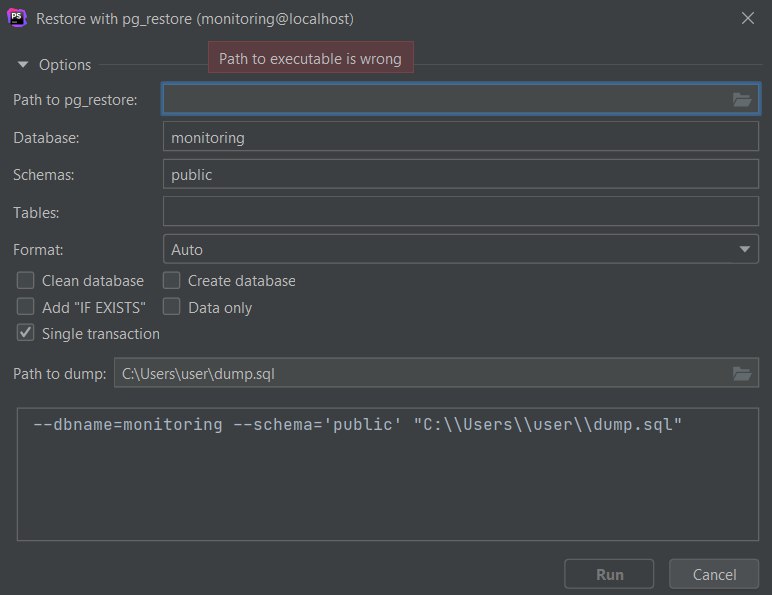Screen dimensions: 772x595
Task: Click the Options section heading text
Action: click(65, 65)
